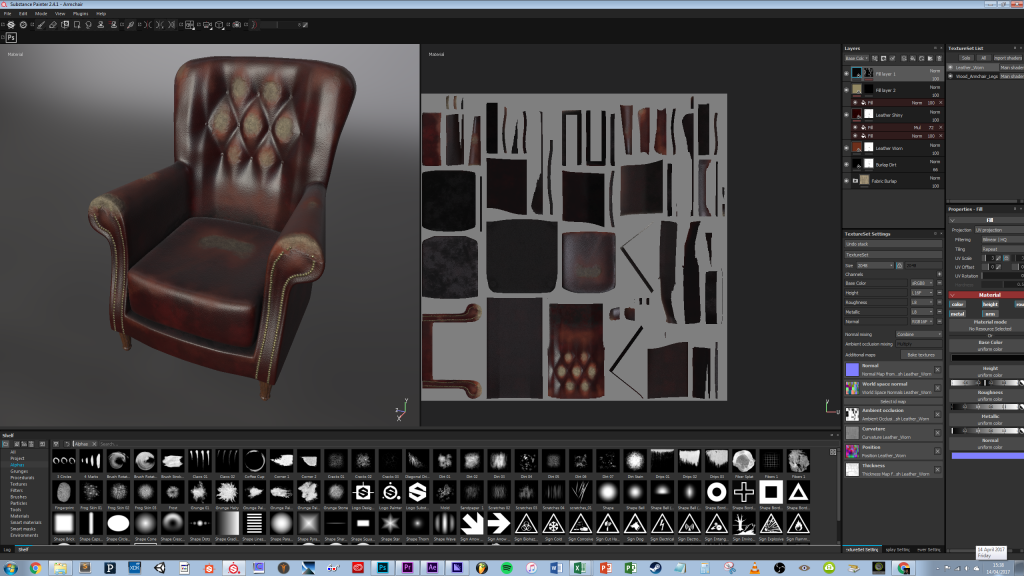Select the Fingerprint alpha in the shelf

64,494
